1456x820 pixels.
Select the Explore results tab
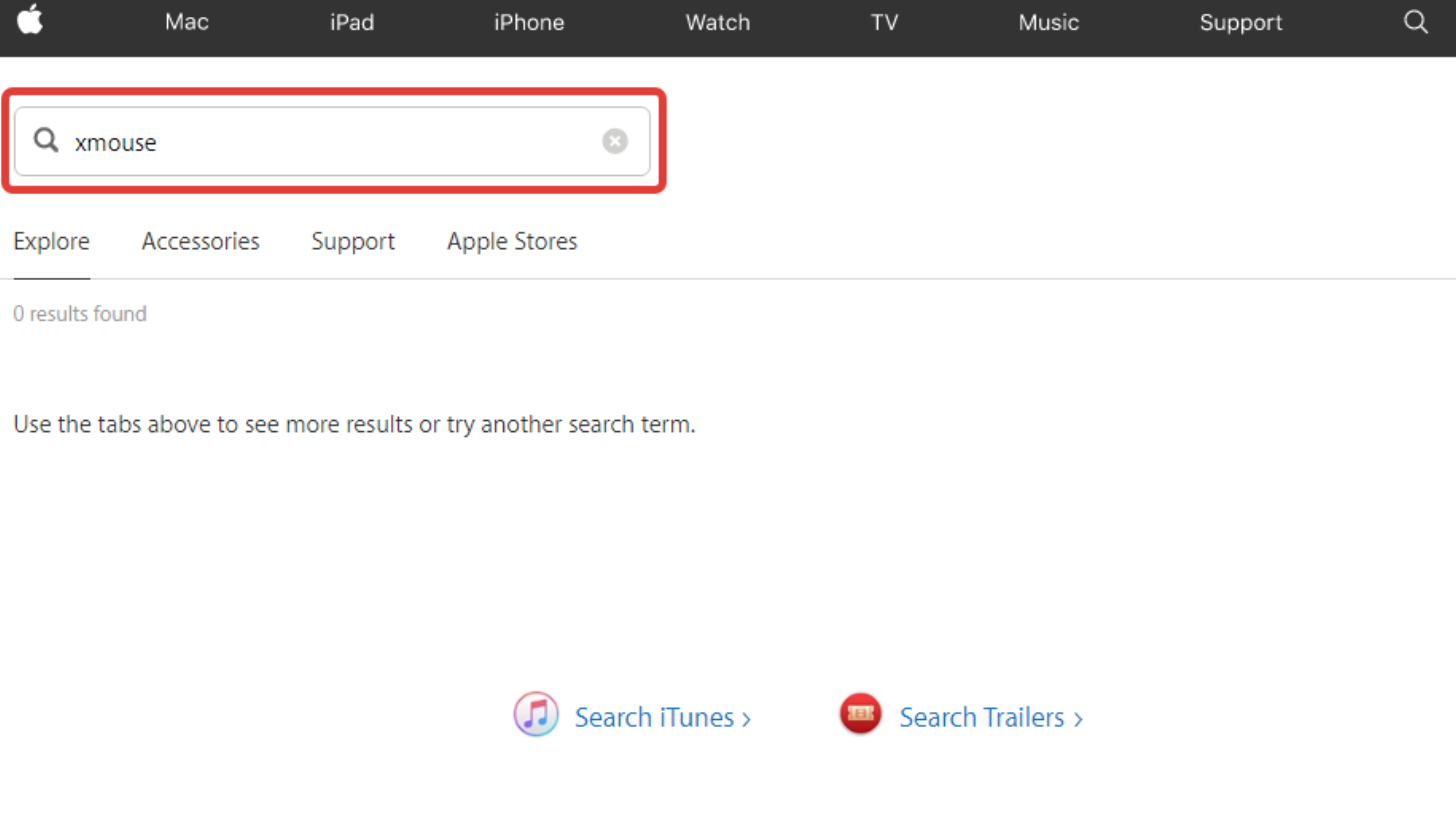52,241
